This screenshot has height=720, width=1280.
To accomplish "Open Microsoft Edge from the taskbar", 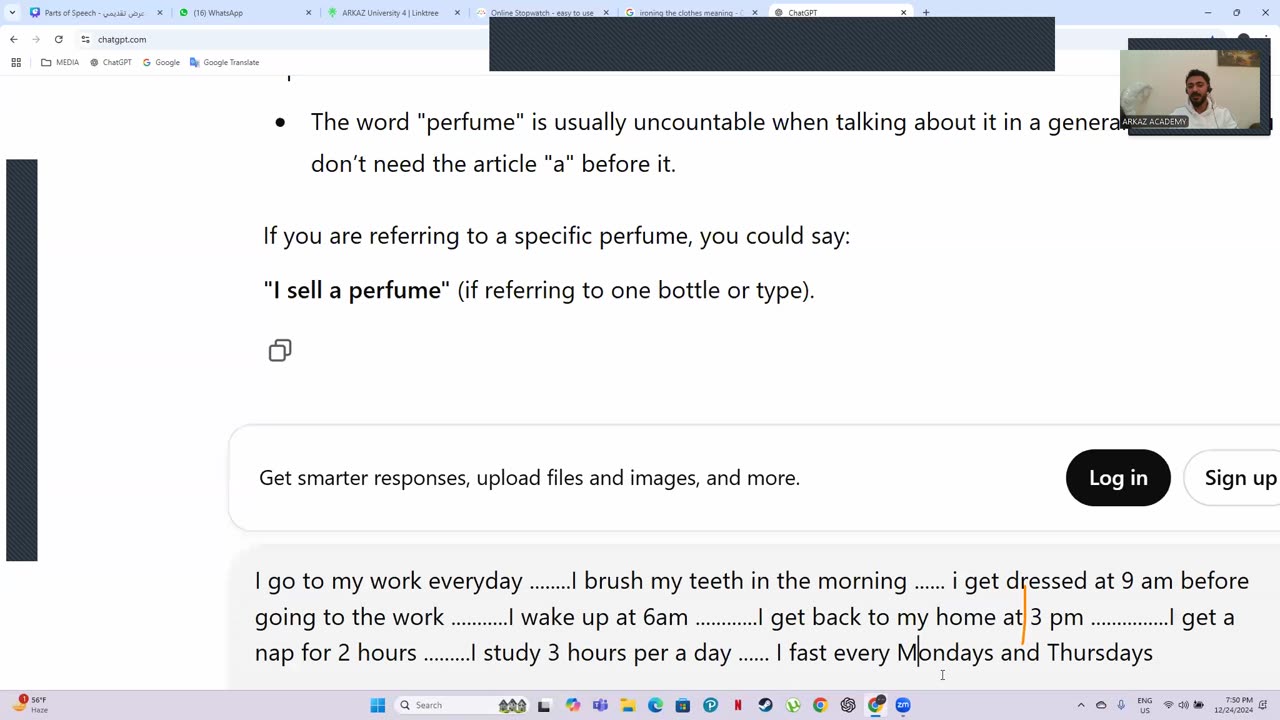I will tap(655, 705).
